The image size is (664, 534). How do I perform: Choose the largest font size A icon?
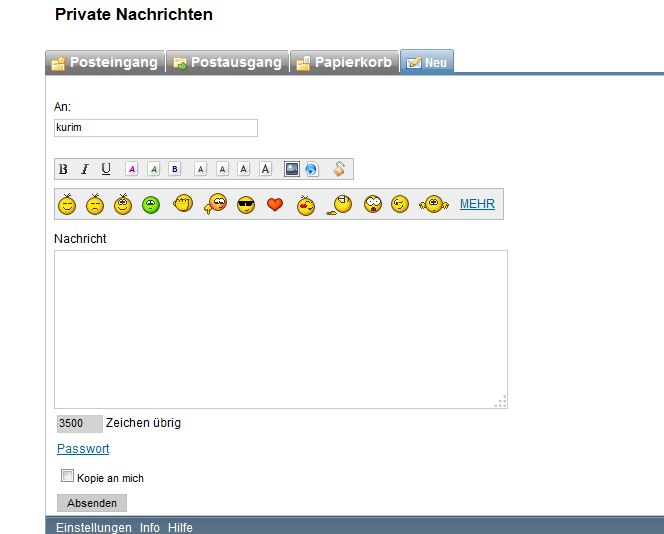point(266,169)
